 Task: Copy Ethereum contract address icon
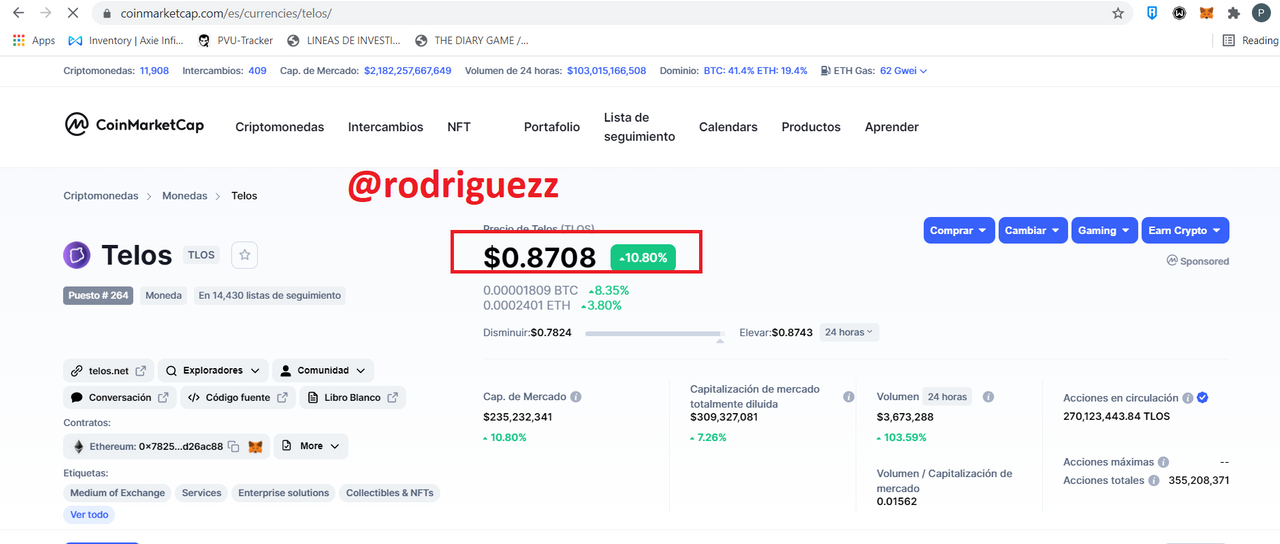[x=233, y=447]
